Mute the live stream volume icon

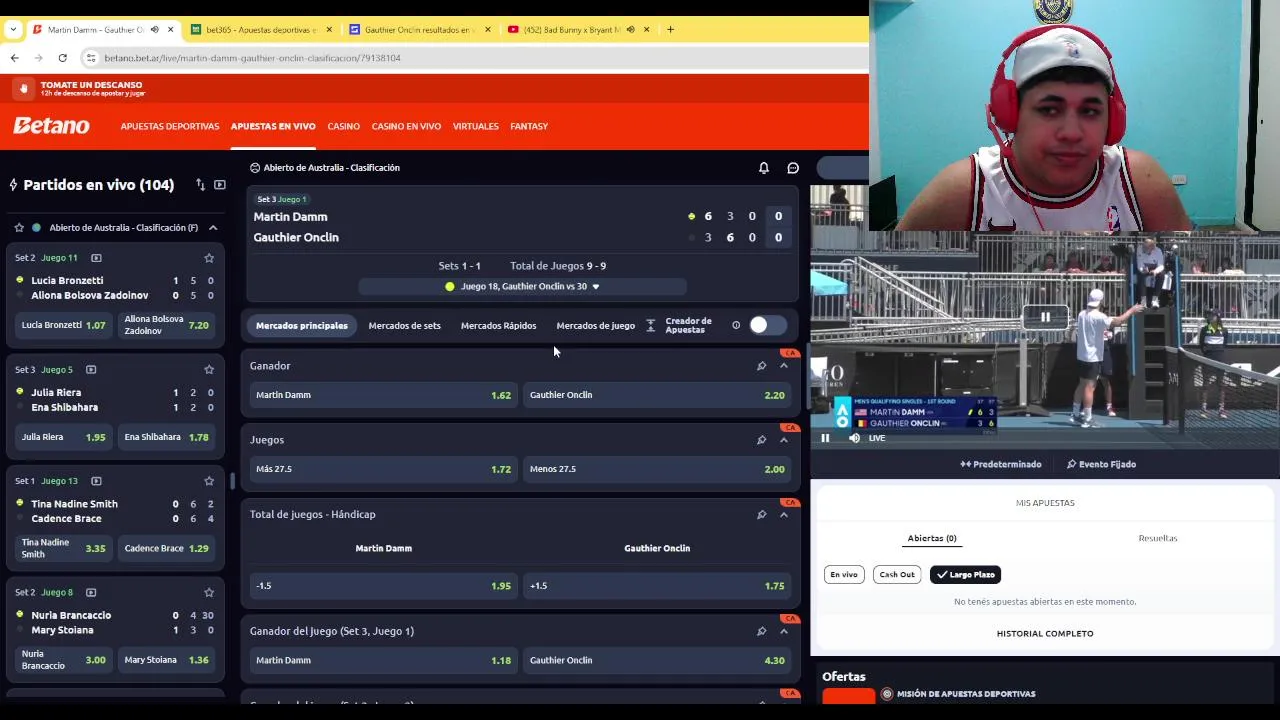click(x=854, y=438)
